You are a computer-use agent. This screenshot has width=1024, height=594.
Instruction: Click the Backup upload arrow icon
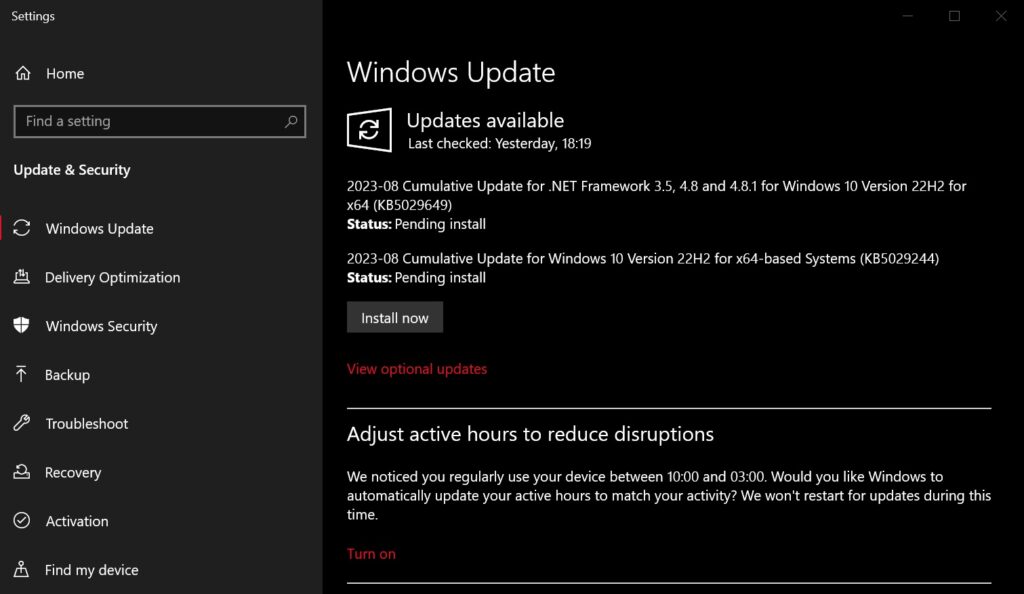[21, 374]
